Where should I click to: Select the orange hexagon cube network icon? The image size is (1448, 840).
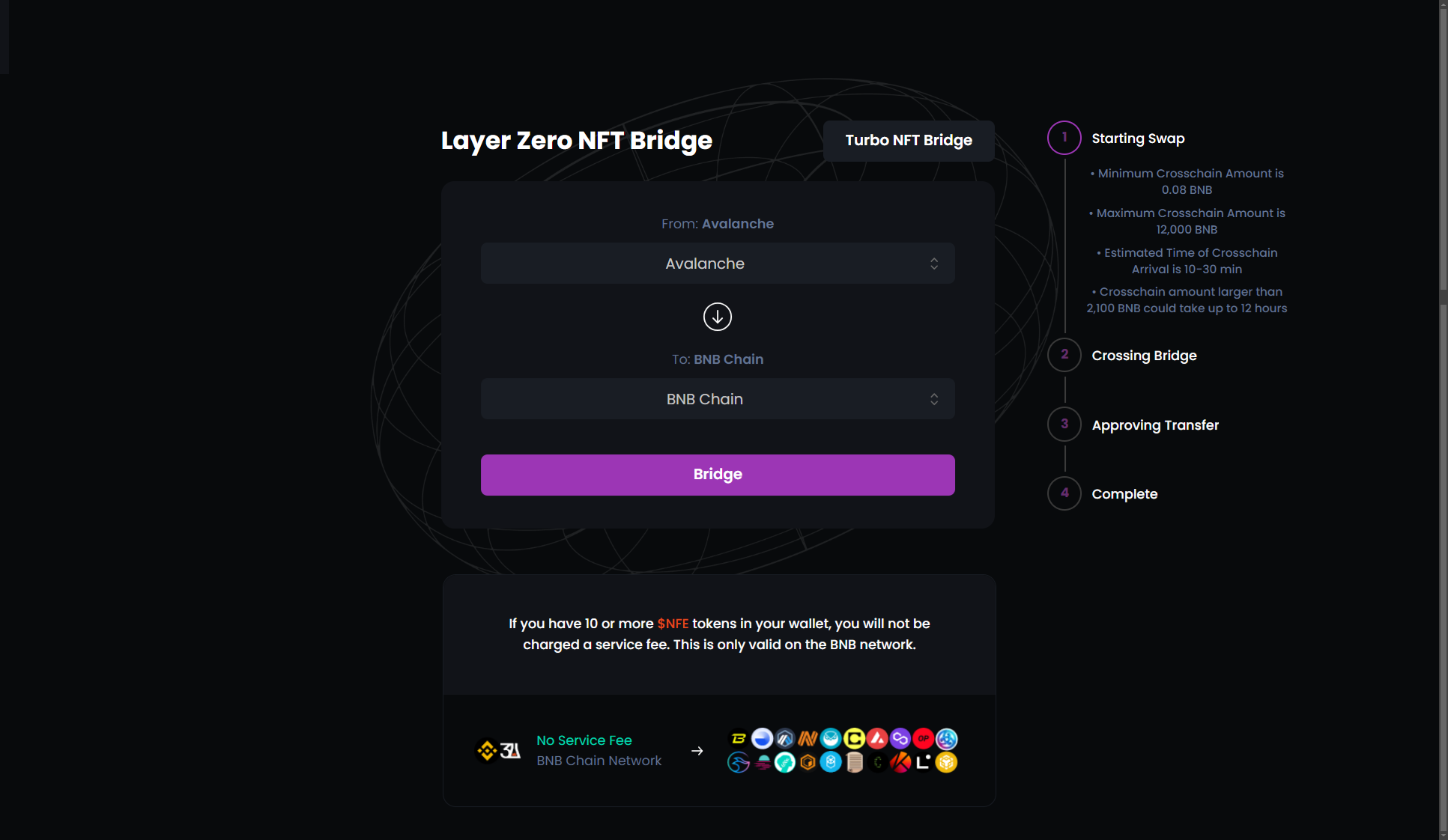click(808, 762)
